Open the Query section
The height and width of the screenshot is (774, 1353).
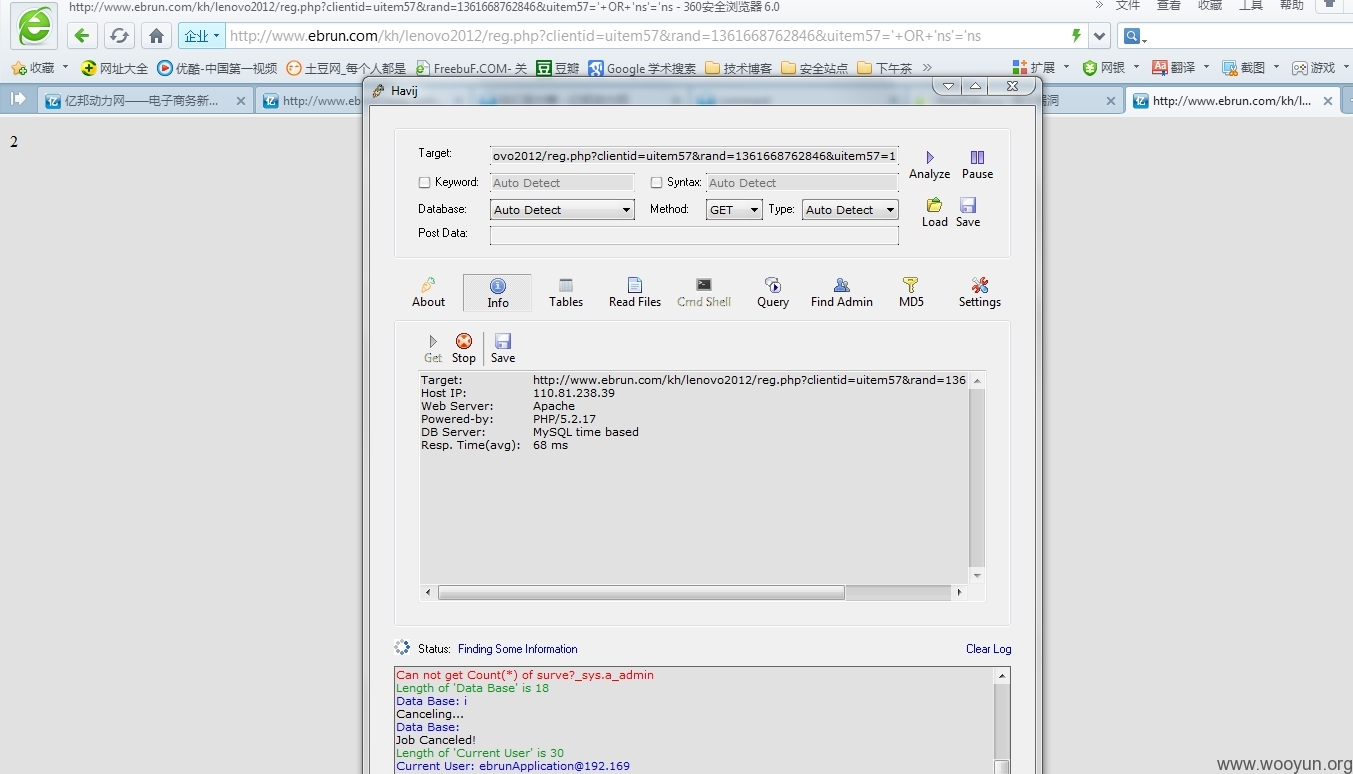[x=773, y=292]
